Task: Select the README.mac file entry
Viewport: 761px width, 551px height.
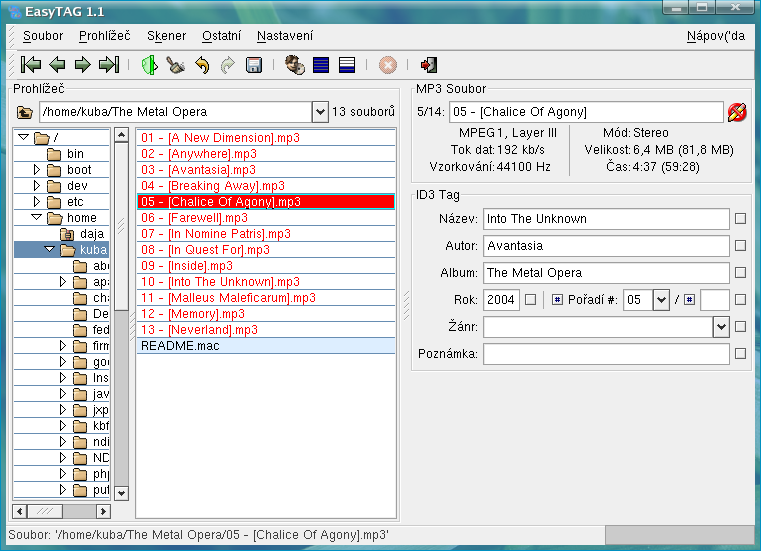Action: pos(180,346)
